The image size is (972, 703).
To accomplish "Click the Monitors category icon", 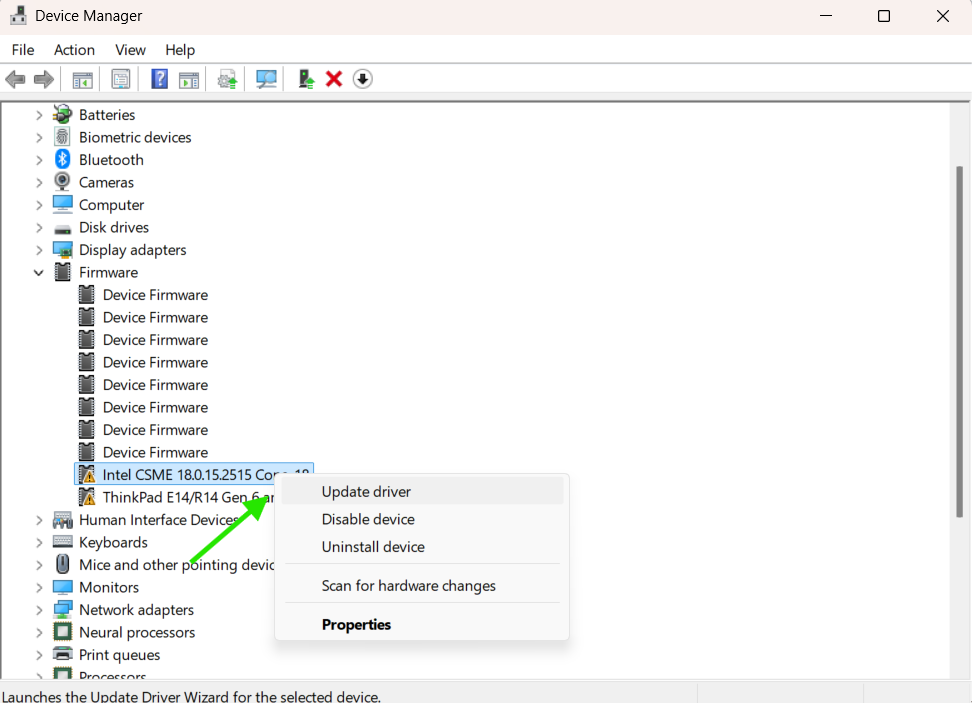I will click(63, 586).
